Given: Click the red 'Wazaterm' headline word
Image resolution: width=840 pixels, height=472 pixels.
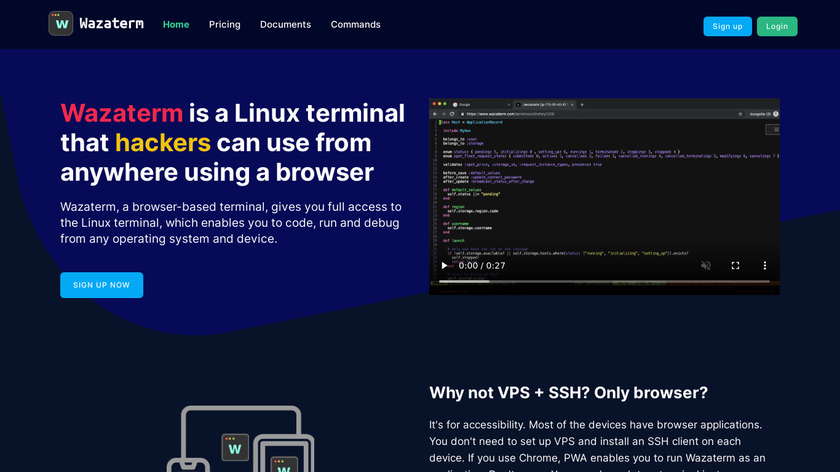Looking at the screenshot, I should click(122, 114).
